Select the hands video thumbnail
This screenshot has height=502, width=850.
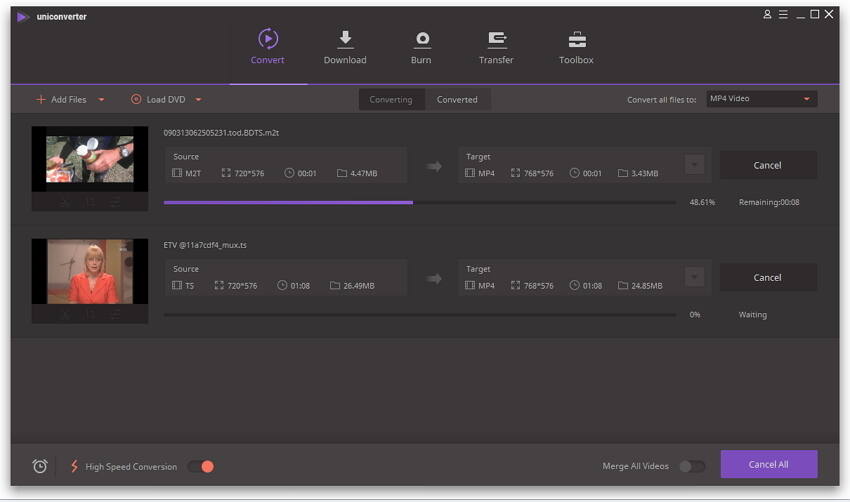(90, 159)
